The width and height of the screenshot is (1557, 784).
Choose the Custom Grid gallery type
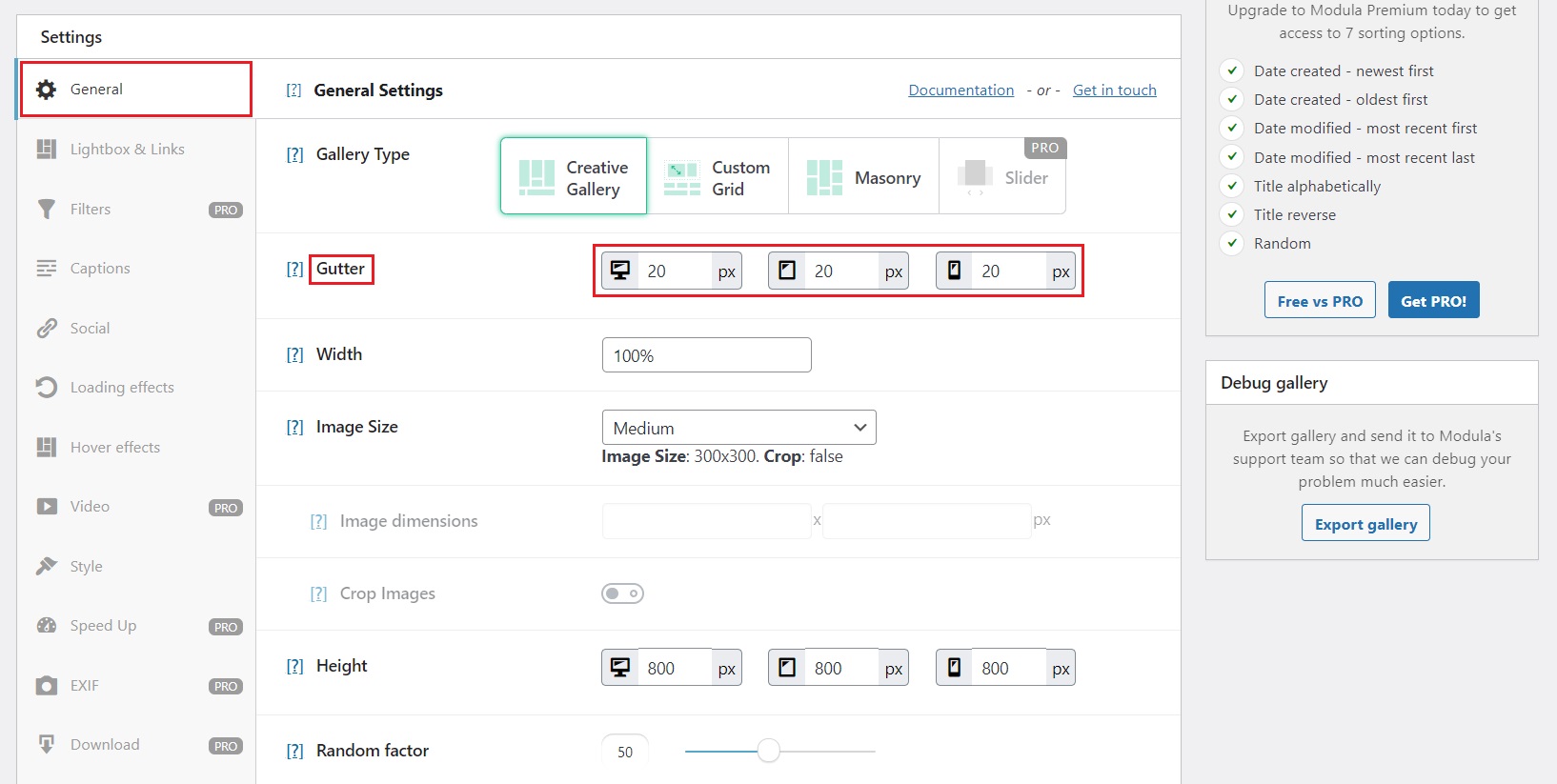tap(718, 177)
